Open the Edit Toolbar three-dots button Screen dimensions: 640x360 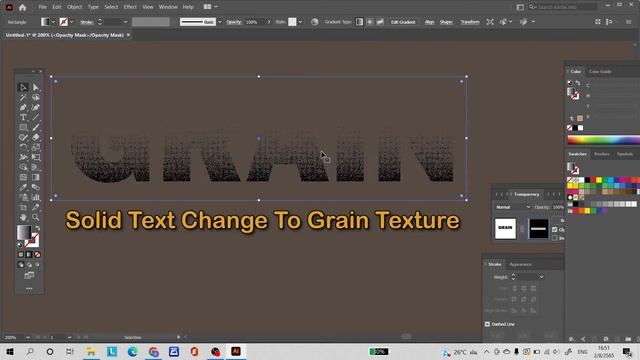pos(29,289)
